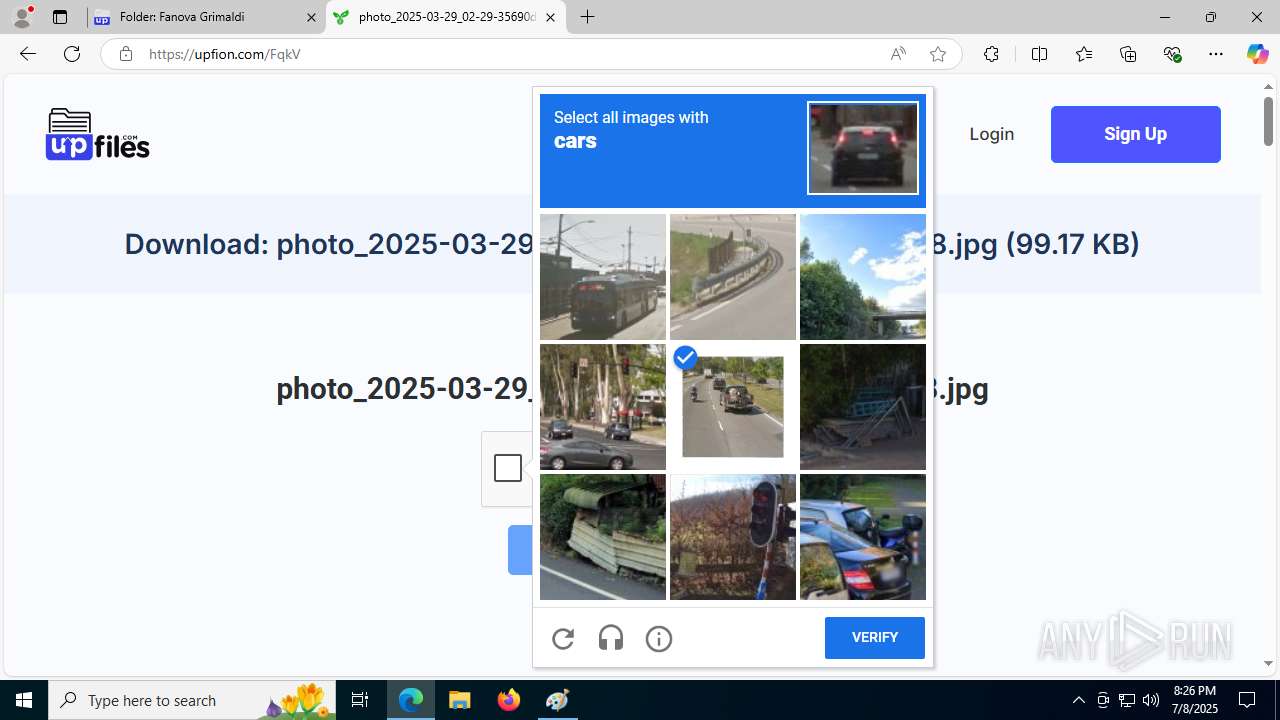
Task: Click the browser Back arrow
Action: tap(28, 54)
